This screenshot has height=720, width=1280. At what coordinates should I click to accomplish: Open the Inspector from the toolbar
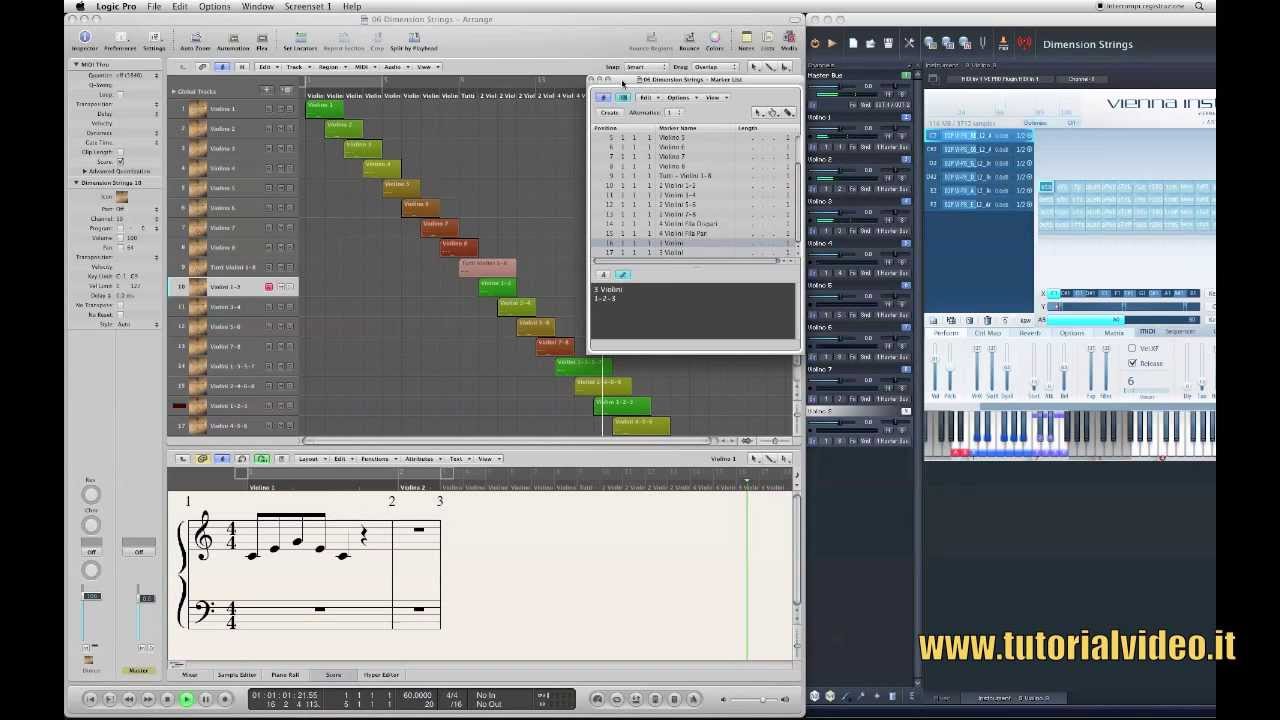[84, 40]
